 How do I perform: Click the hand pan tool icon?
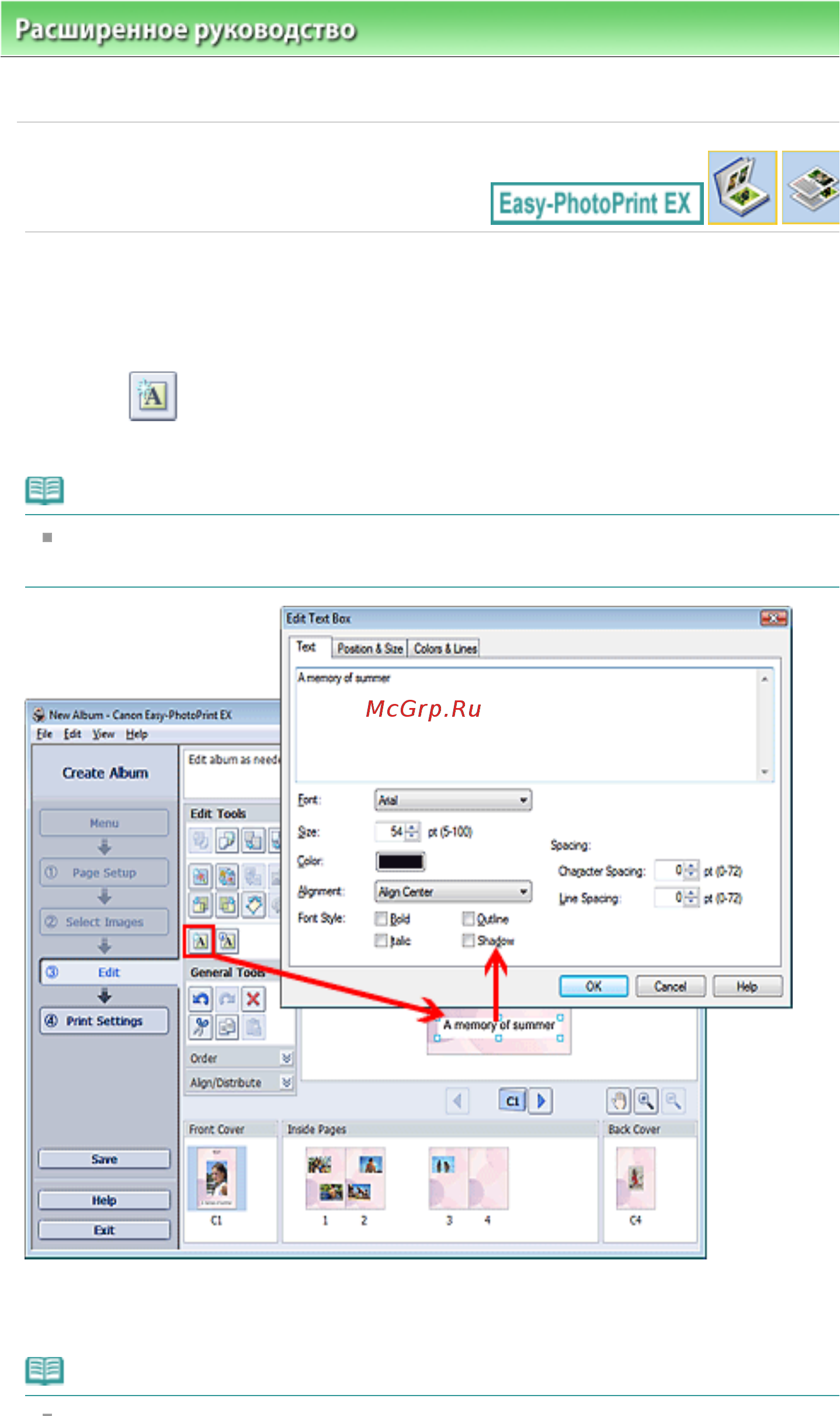pos(619,1101)
